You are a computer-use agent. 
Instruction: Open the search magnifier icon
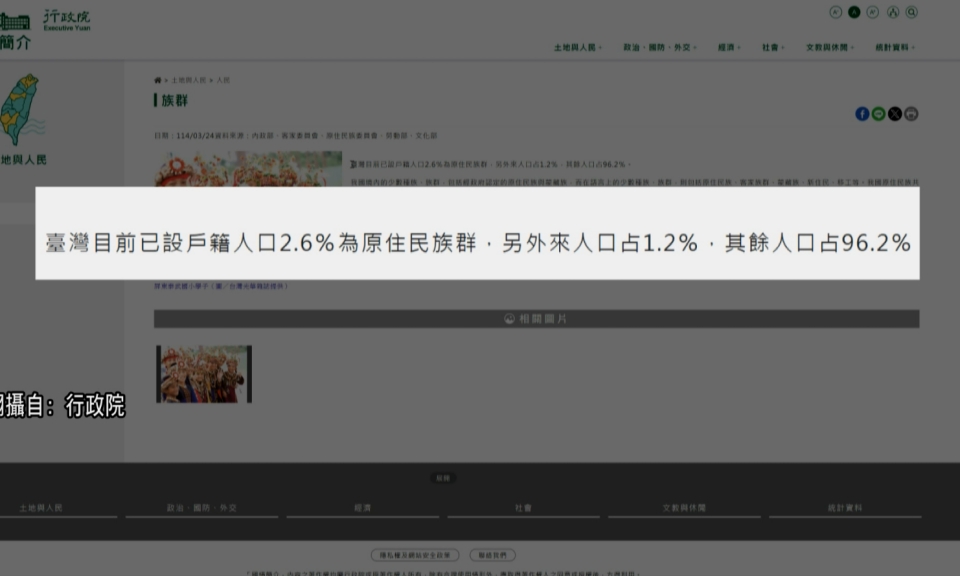(911, 12)
